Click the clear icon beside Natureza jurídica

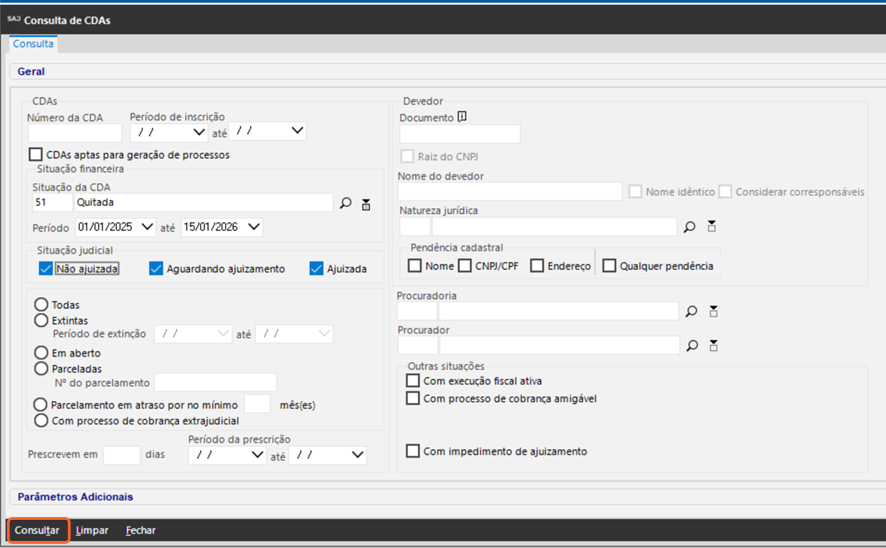pos(712,227)
